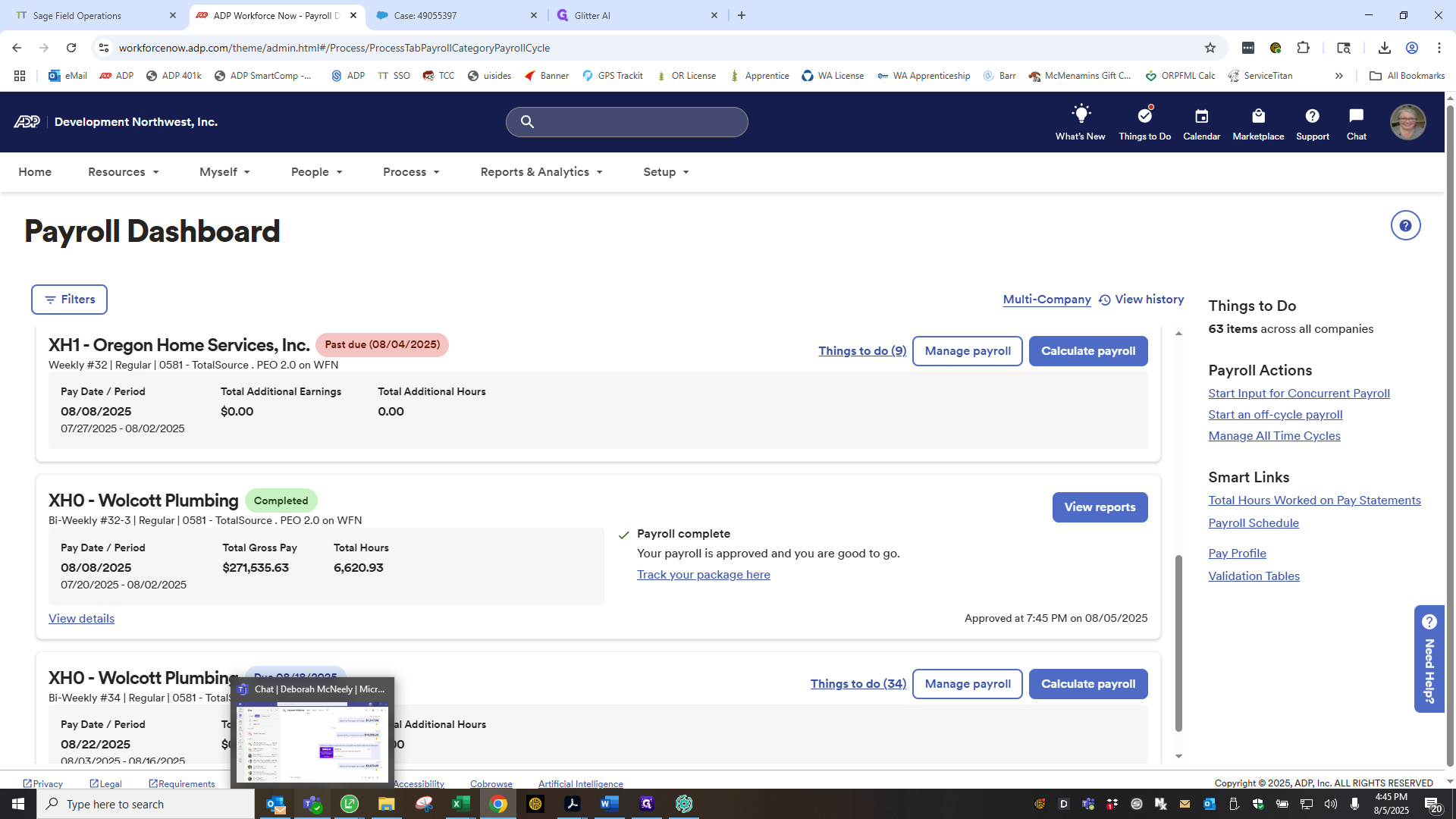Expand the Myself menu

(224, 172)
